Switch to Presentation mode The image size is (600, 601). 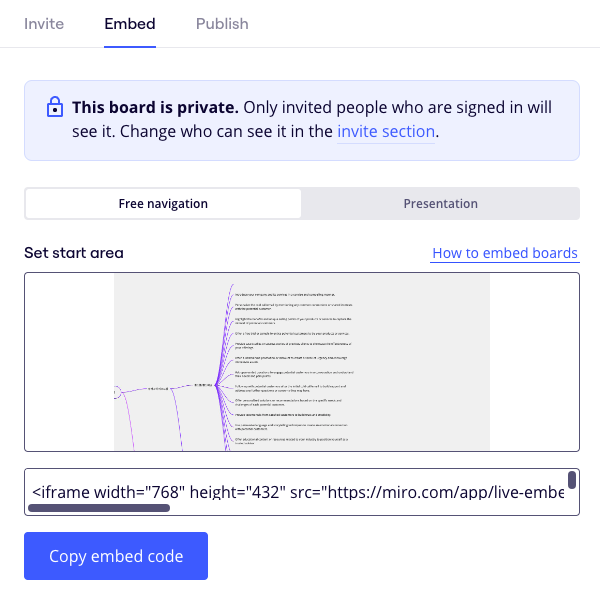440,203
